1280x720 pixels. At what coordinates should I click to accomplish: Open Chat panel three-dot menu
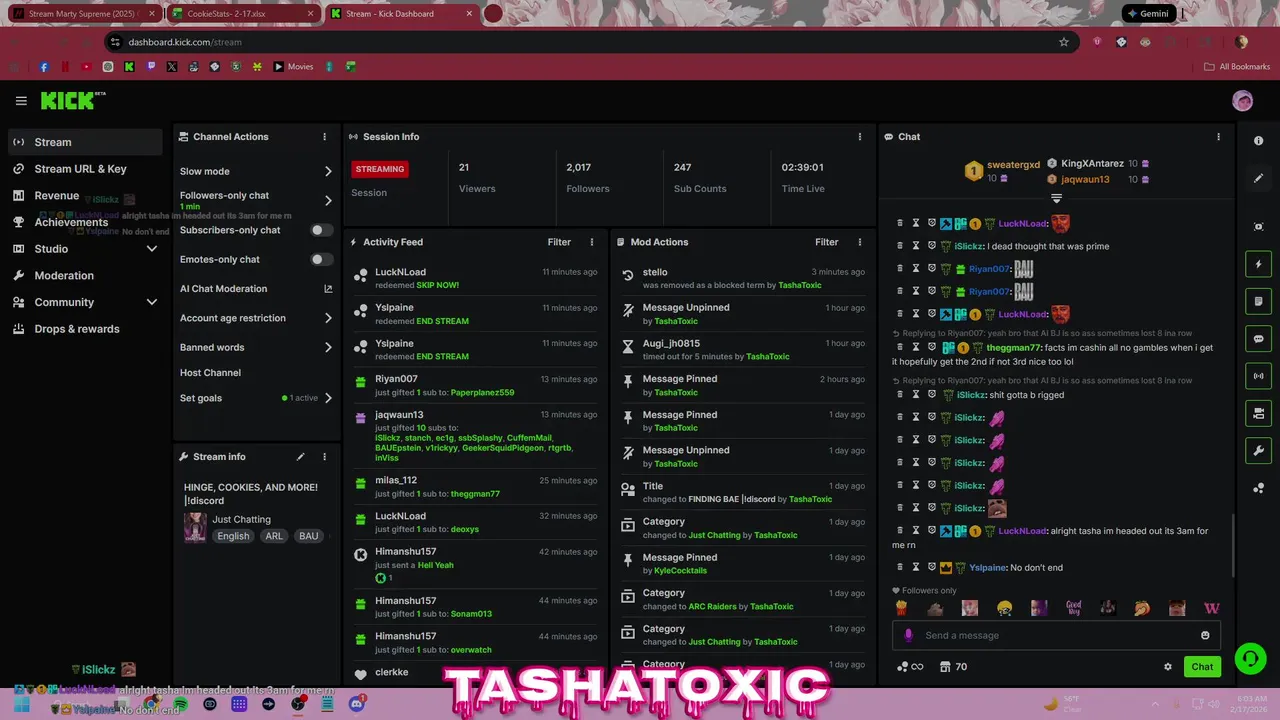coord(1218,137)
